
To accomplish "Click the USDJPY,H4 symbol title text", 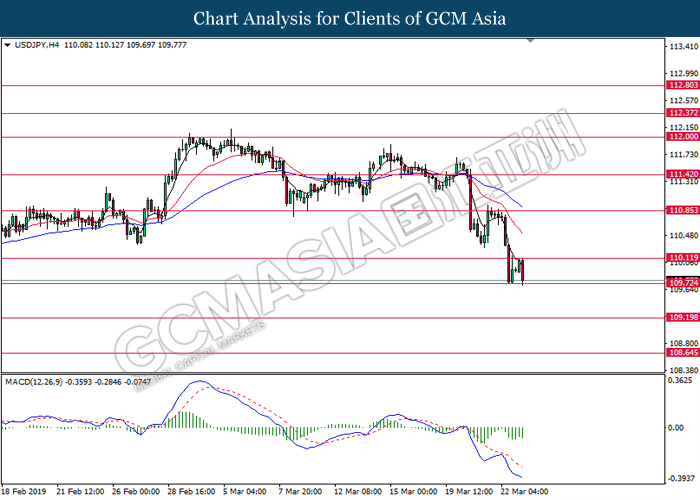I will (37, 45).
